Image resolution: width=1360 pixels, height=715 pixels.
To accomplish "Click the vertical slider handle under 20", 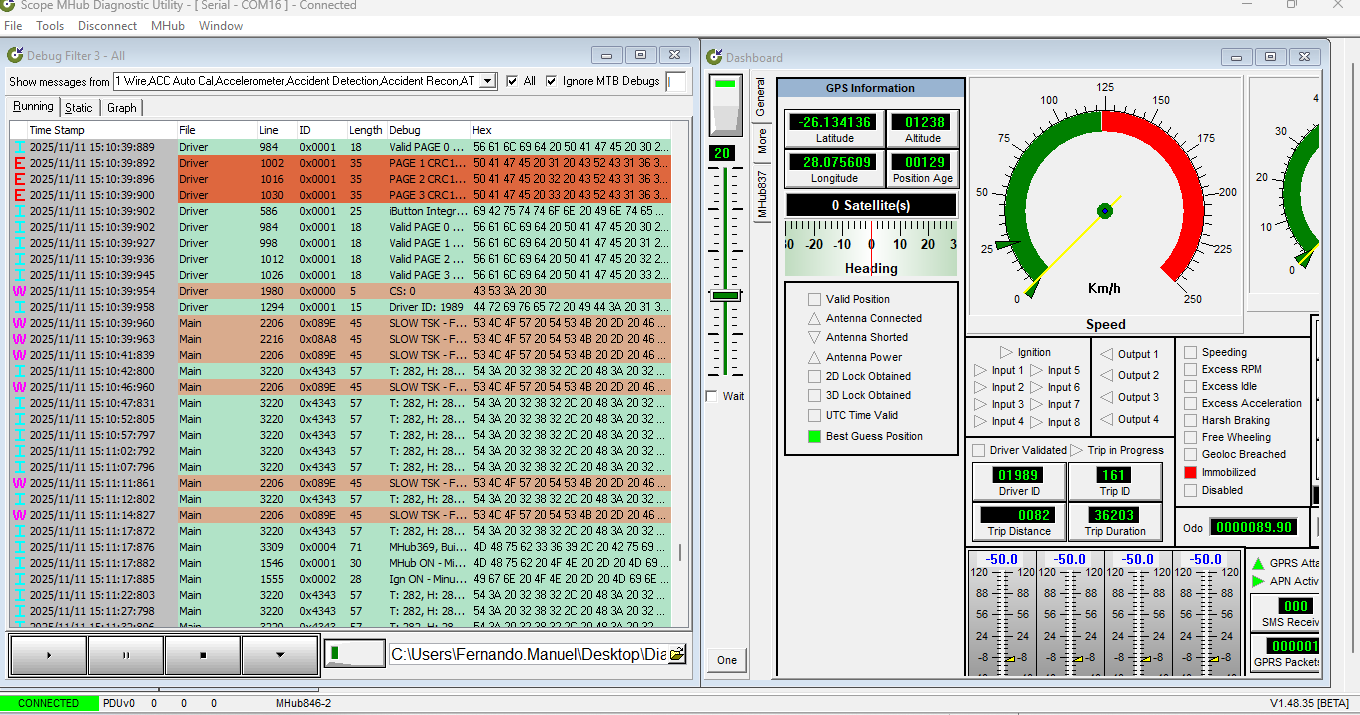I will tap(725, 296).
